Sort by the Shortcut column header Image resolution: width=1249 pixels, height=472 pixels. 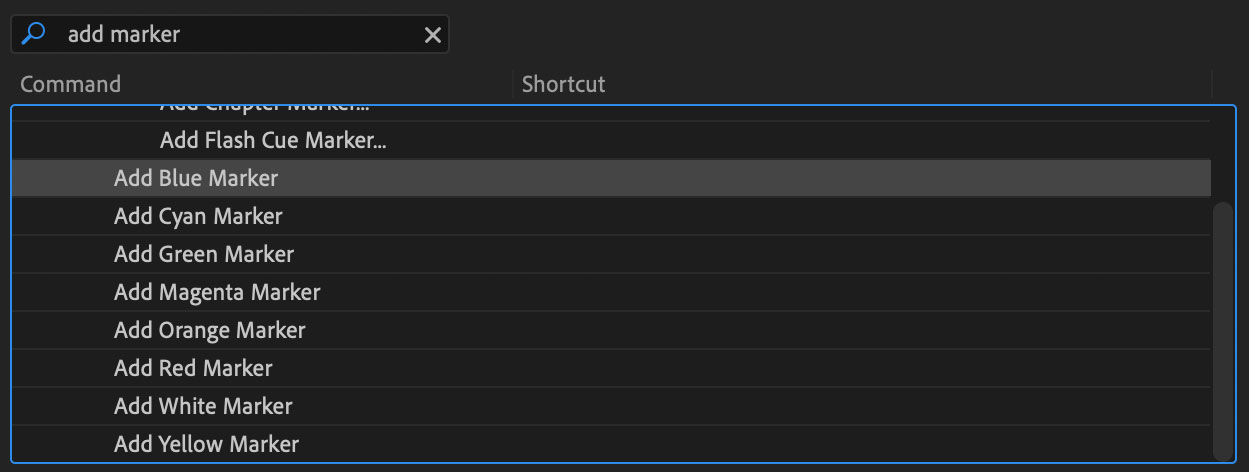click(563, 84)
